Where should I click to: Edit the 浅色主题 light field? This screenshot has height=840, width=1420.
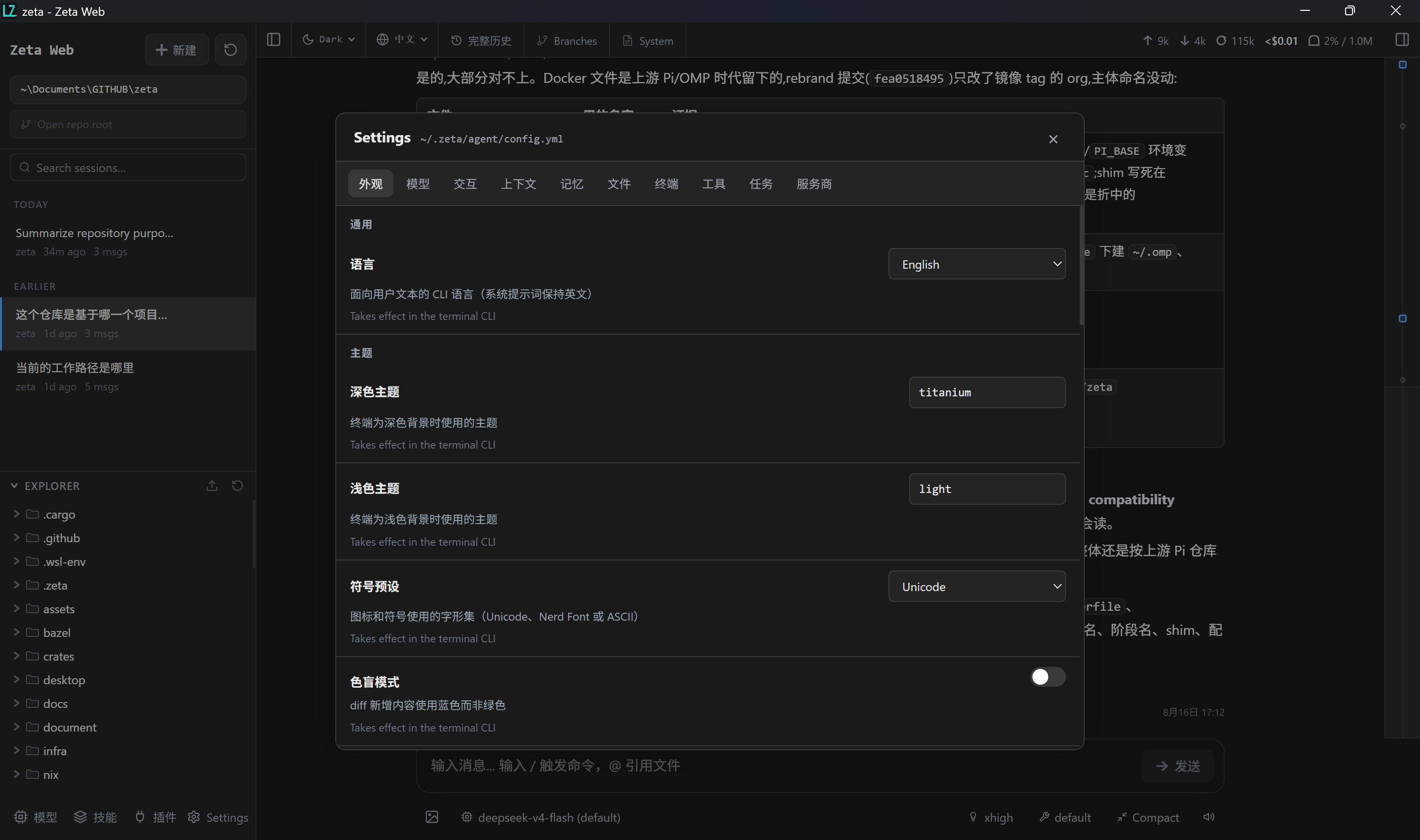tap(987, 489)
